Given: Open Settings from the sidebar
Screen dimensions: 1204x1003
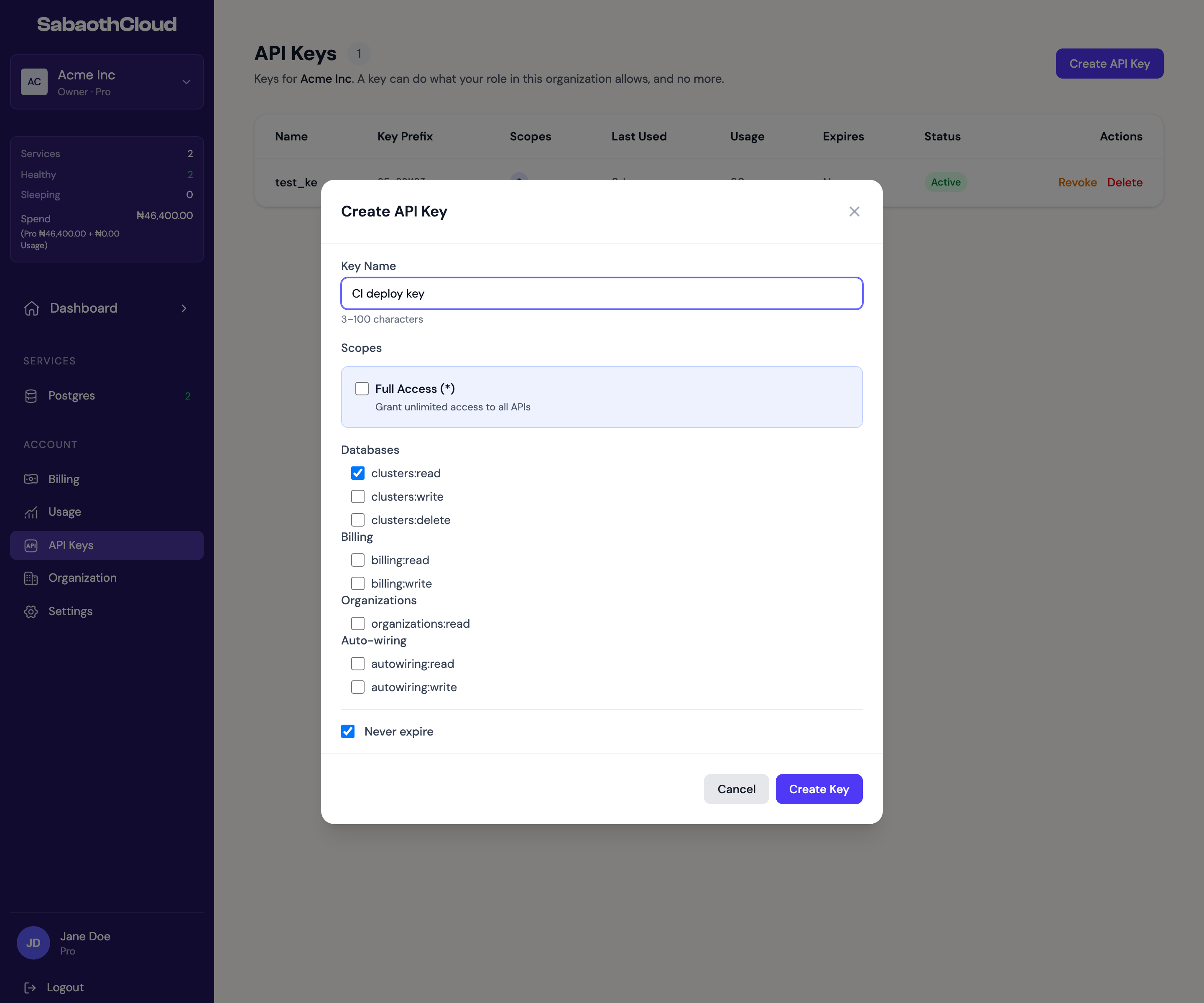Looking at the screenshot, I should [107, 611].
